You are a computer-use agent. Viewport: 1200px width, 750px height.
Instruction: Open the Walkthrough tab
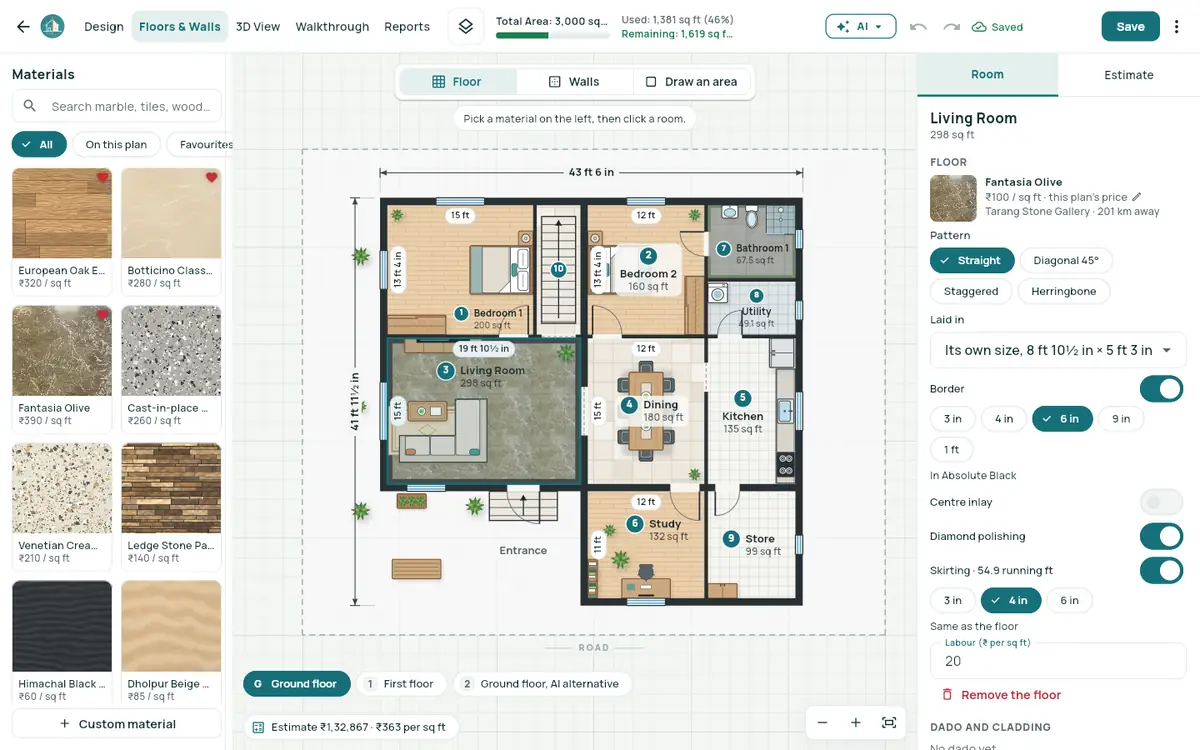click(x=332, y=27)
